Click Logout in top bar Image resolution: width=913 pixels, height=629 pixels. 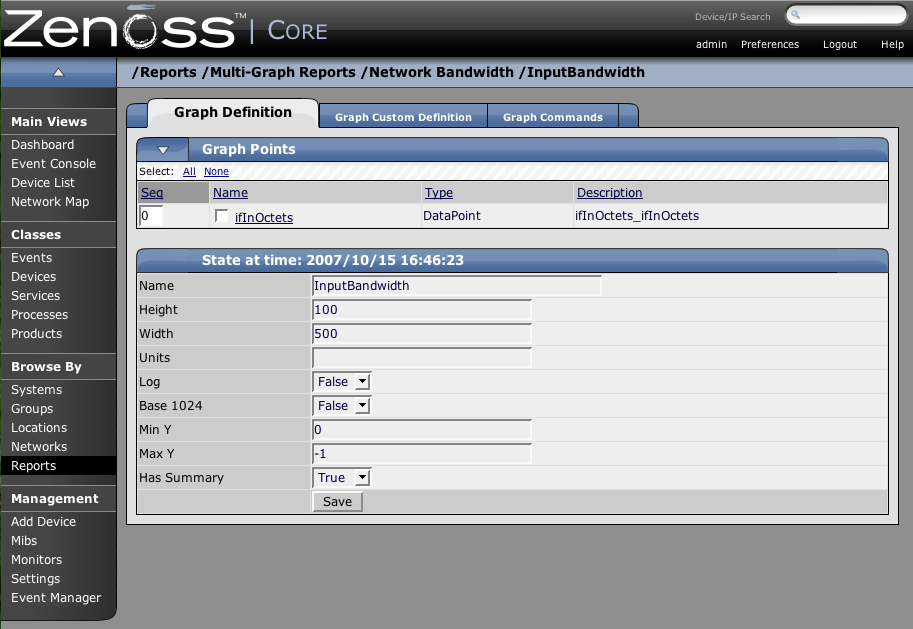840,44
